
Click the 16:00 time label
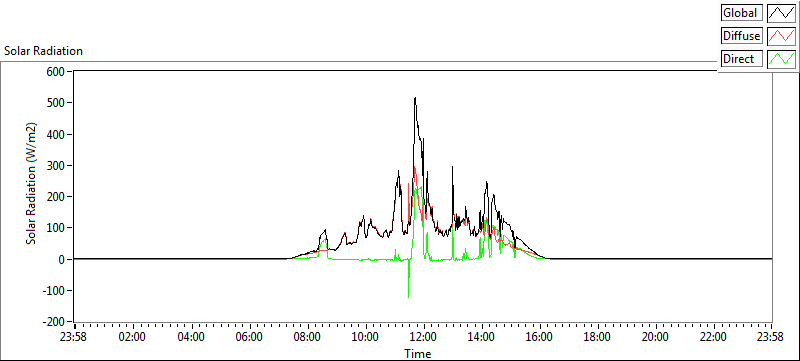pos(540,337)
